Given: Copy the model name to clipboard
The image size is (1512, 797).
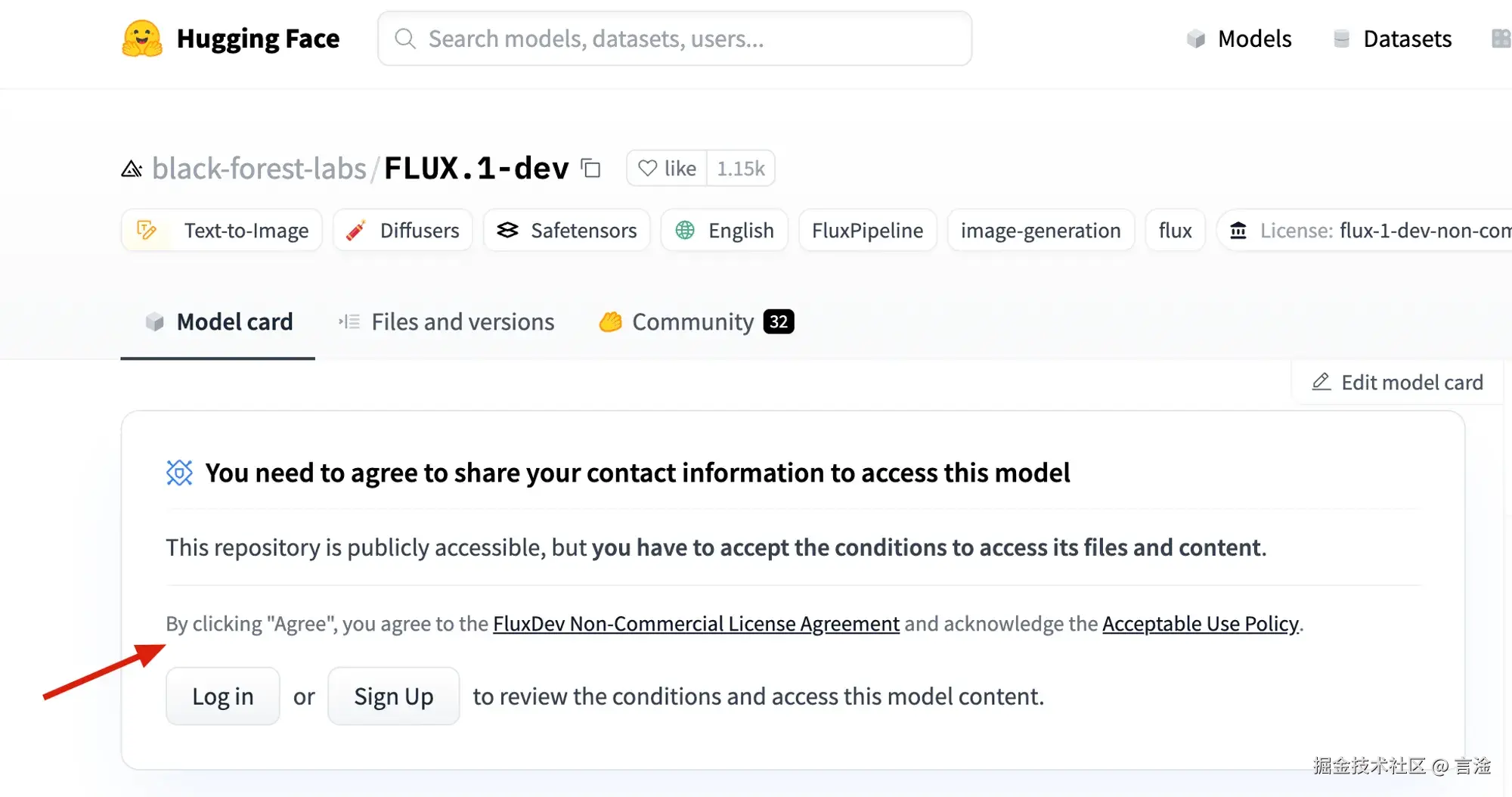Looking at the screenshot, I should (591, 169).
